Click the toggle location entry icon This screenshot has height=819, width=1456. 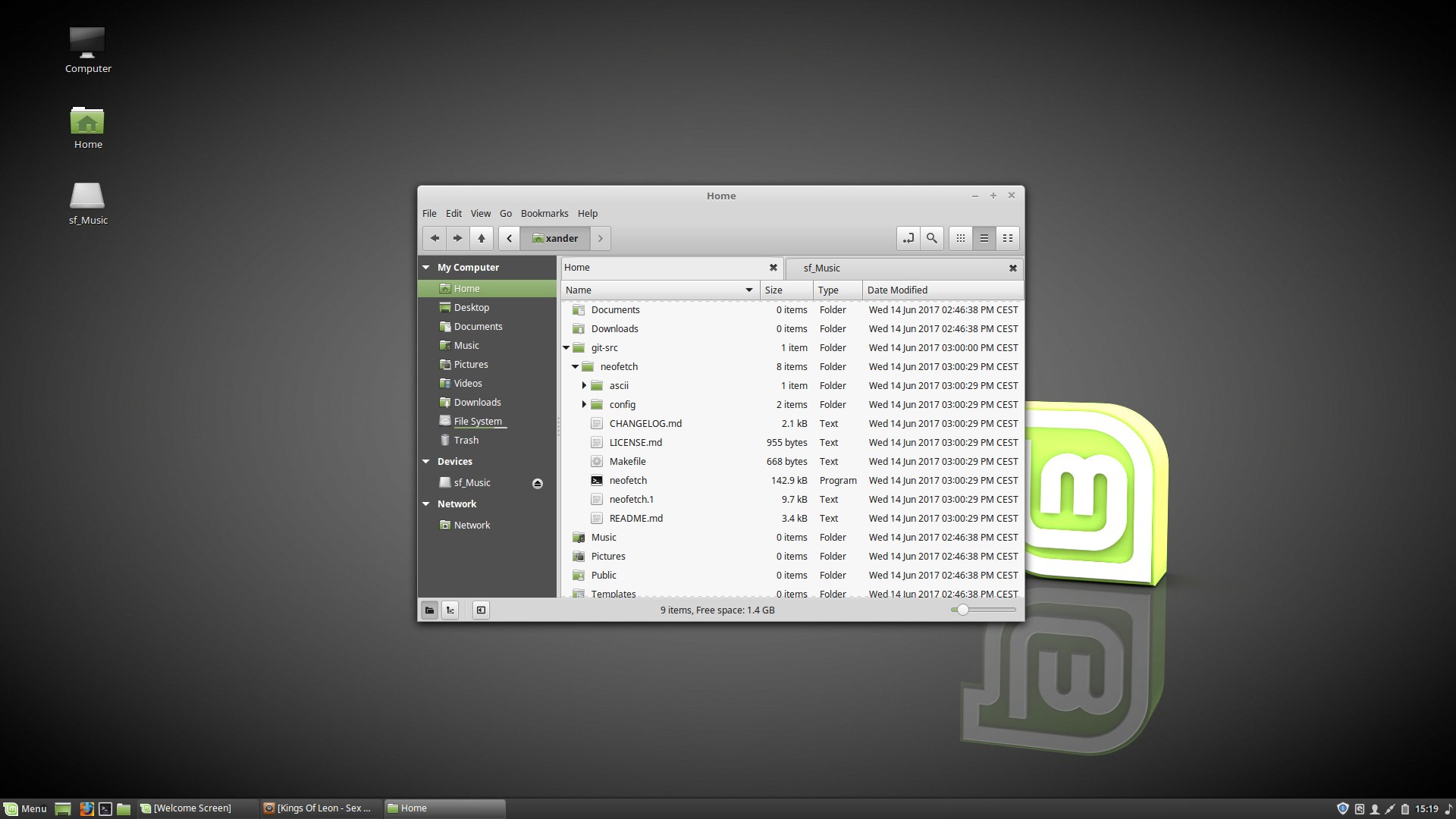click(908, 238)
